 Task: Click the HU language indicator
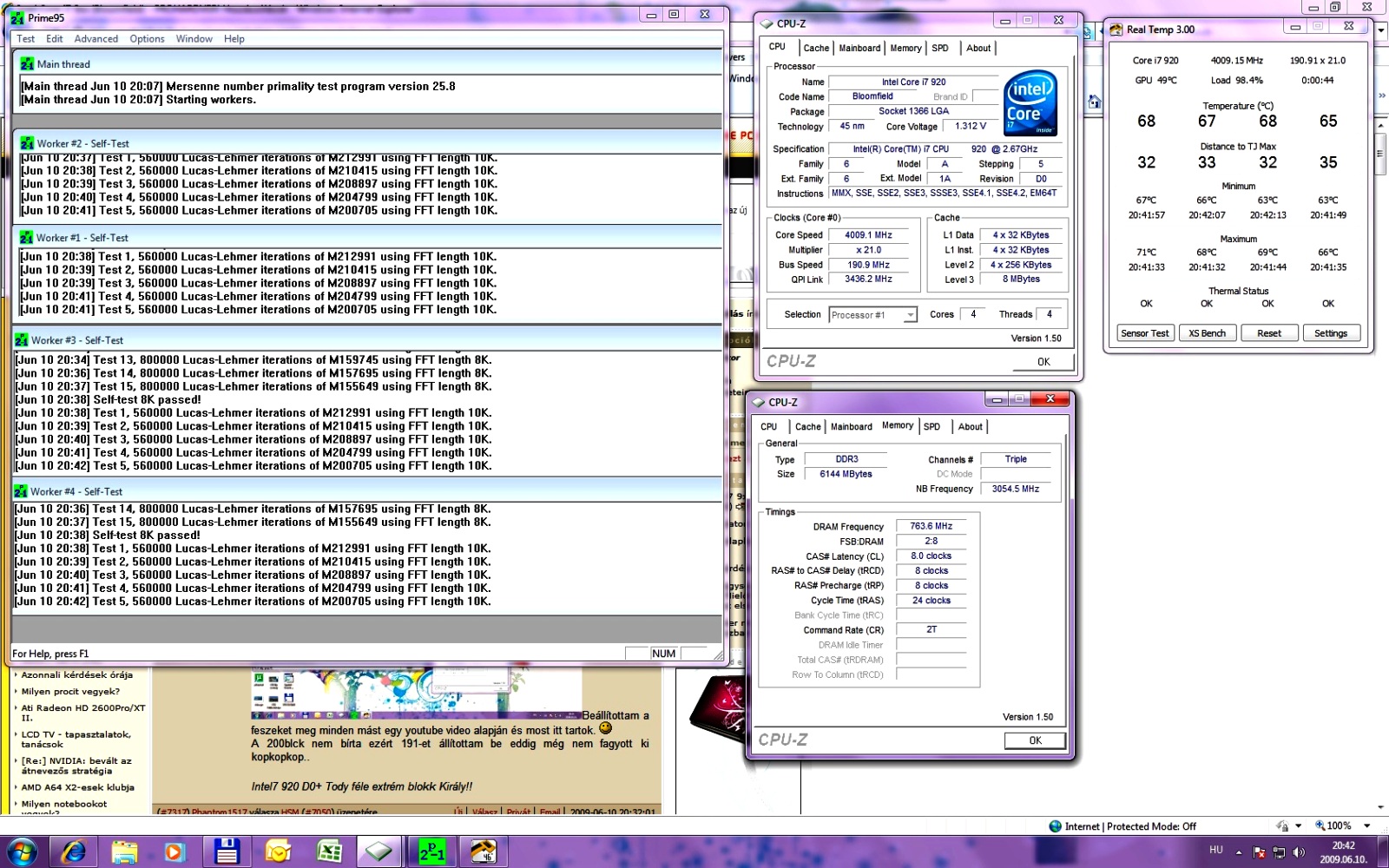[x=1215, y=850]
